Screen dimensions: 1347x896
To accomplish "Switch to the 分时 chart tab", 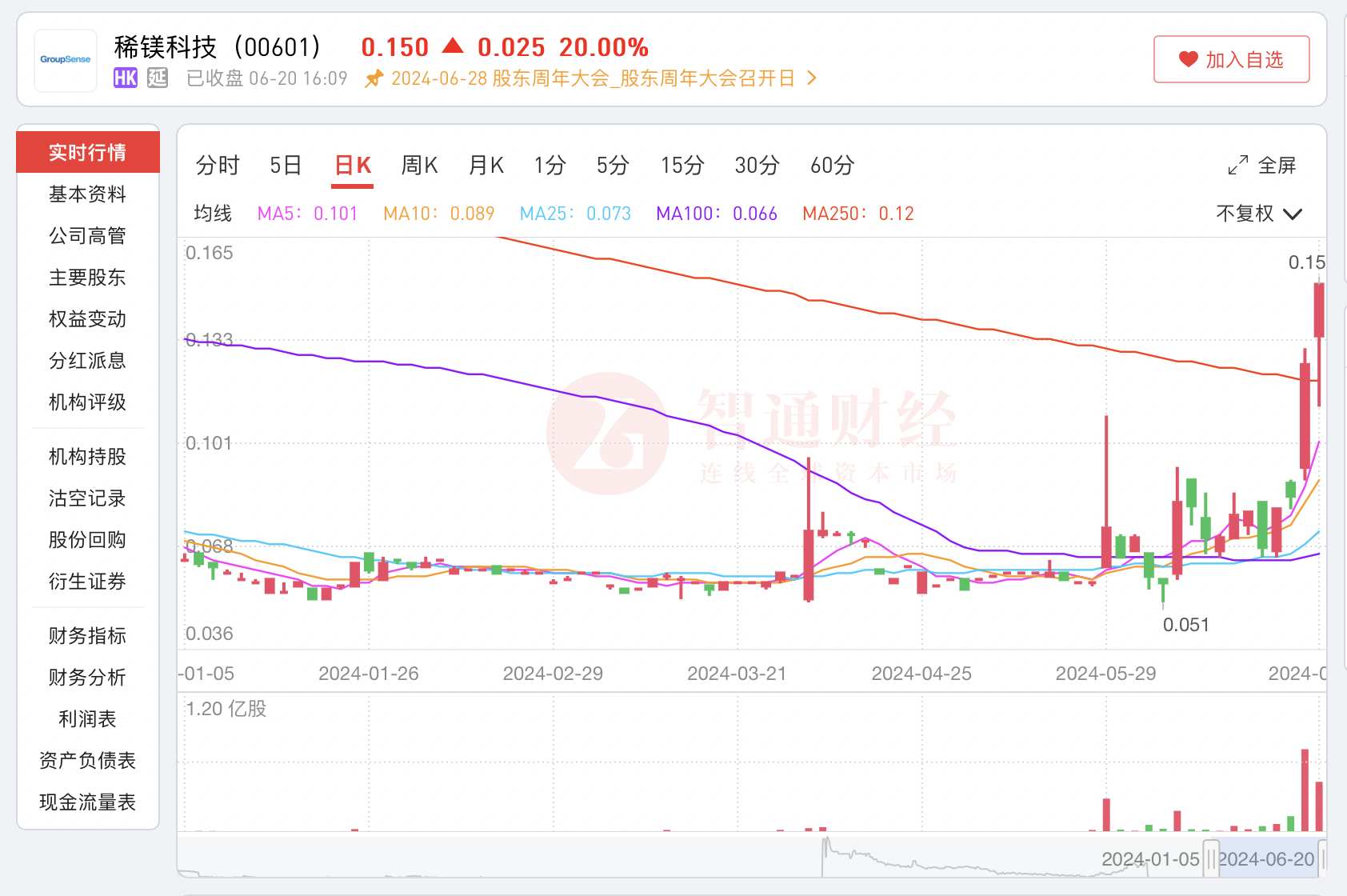I will pos(218,166).
